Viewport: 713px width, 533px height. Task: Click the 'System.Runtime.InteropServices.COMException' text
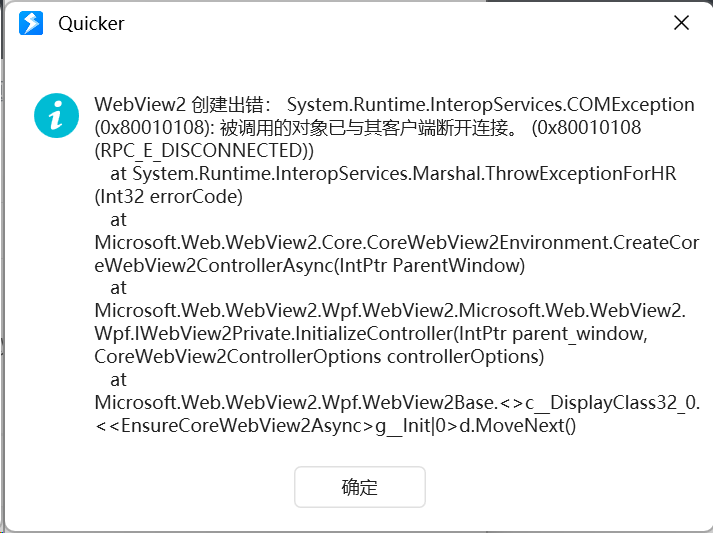(491, 105)
